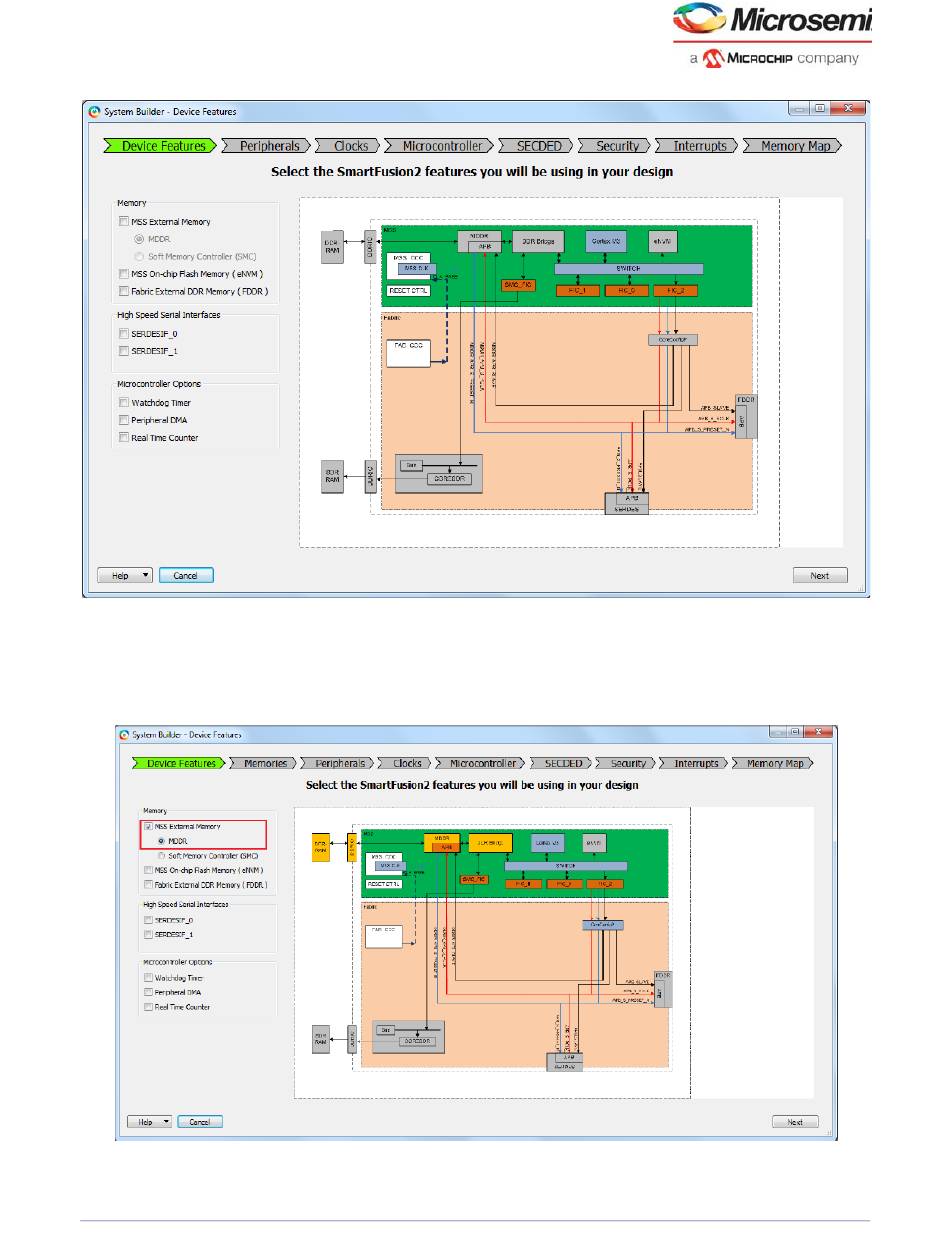This screenshot has height=1254, width=950.
Task: Open SECDED tab in window with Memories tab
Action: tap(561, 763)
